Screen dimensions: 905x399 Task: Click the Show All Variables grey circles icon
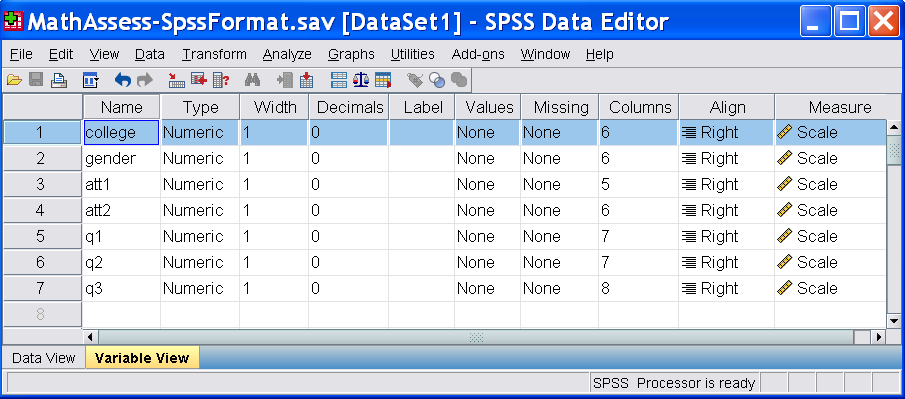coord(459,80)
